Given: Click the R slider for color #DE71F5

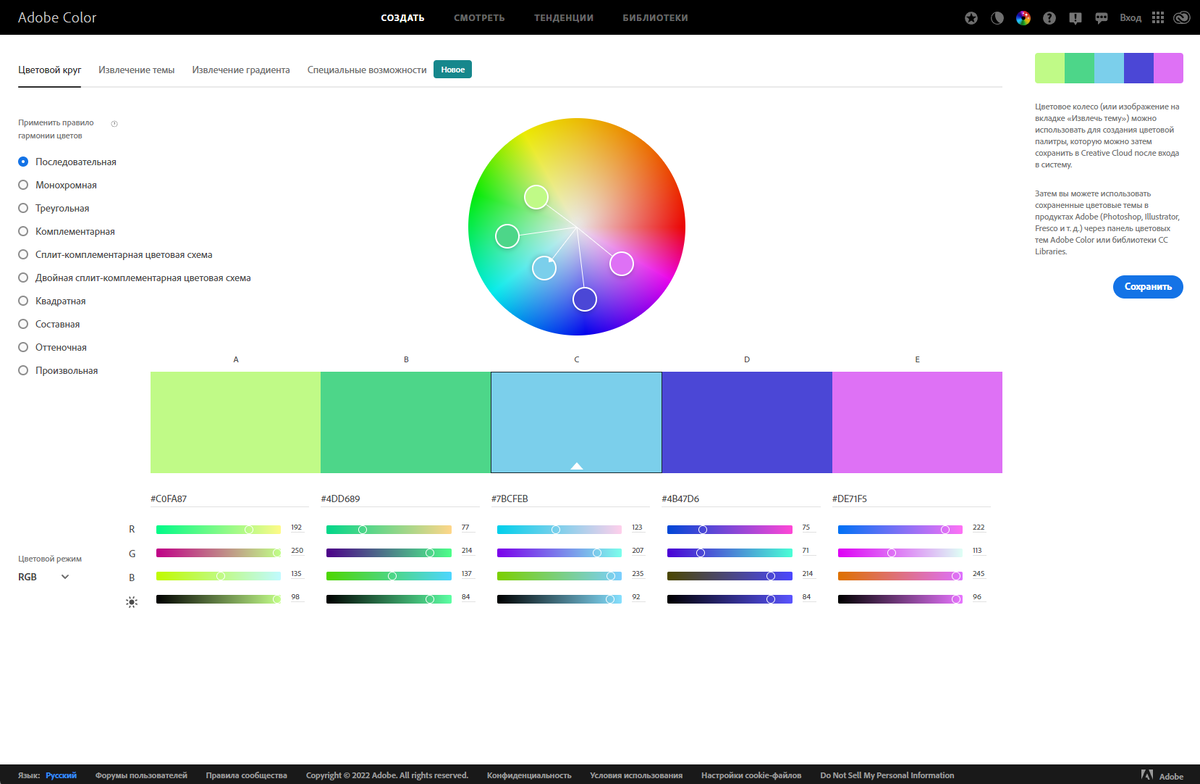Looking at the screenshot, I should tap(900, 529).
